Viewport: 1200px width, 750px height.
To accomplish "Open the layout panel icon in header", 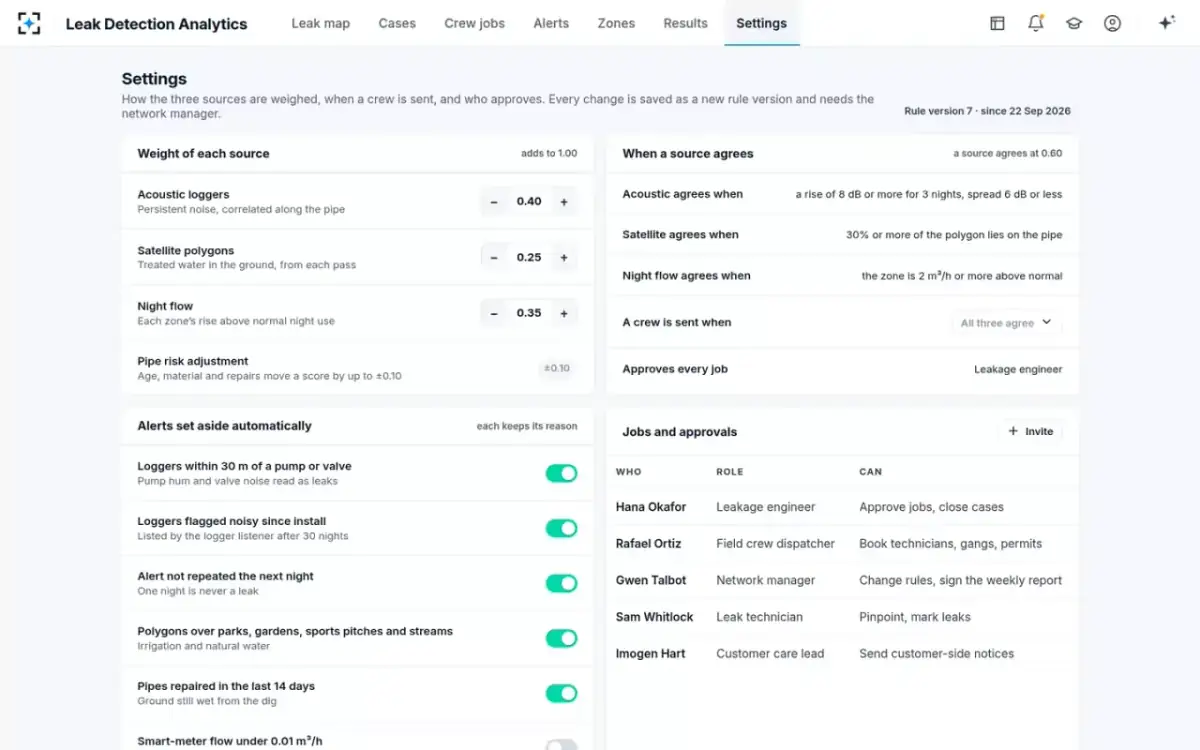I will click(x=997, y=23).
